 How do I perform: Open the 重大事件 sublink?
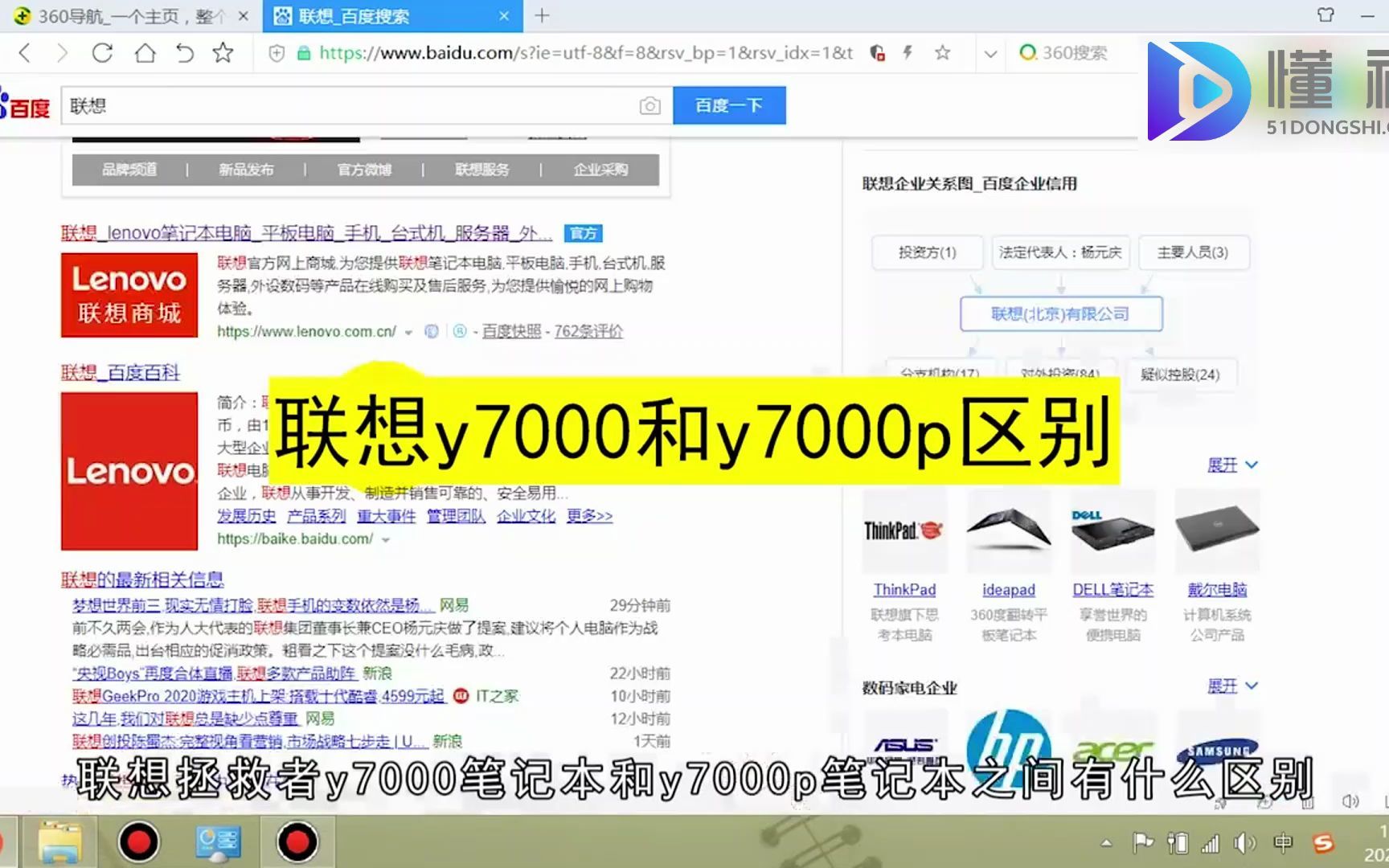387,516
